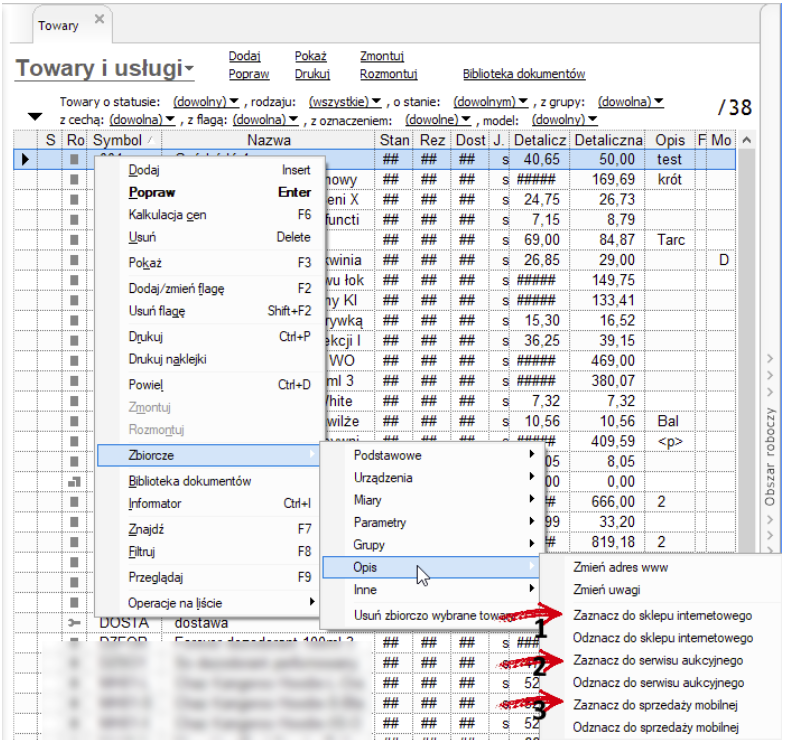The height and width of the screenshot is (746, 789).
Task: Click the Nazwa column header
Action: 268,140
